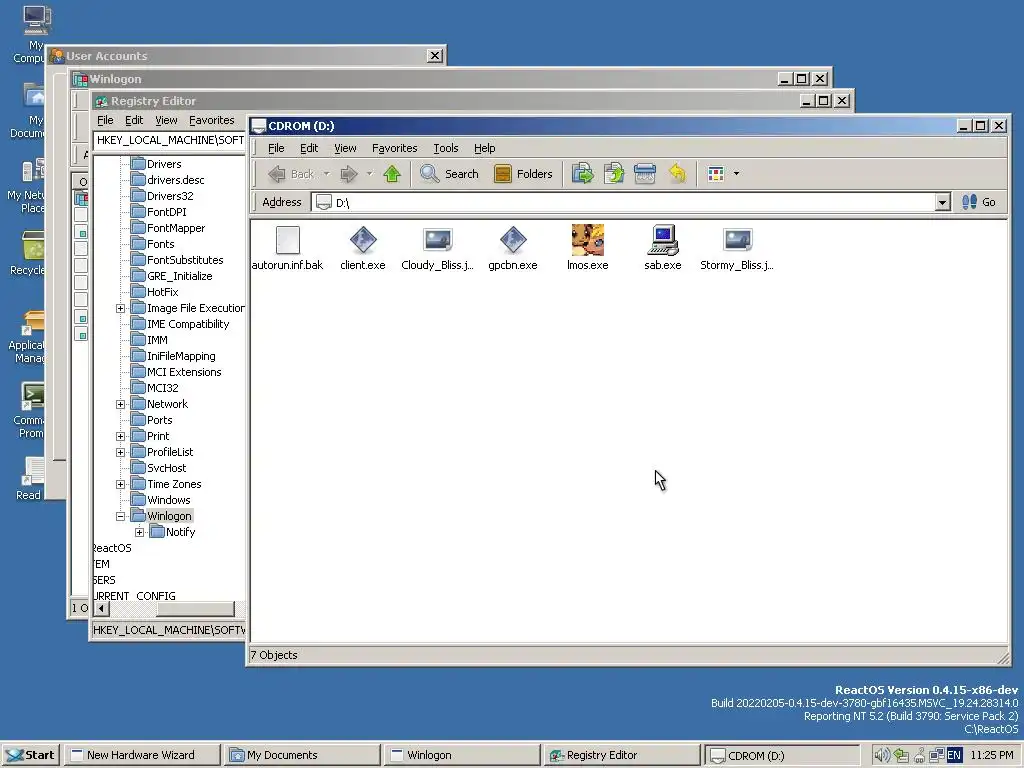Switch to Registry Editor taskbar button
The width and height of the screenshot is (1024, 768).
[x=620, y=755]
